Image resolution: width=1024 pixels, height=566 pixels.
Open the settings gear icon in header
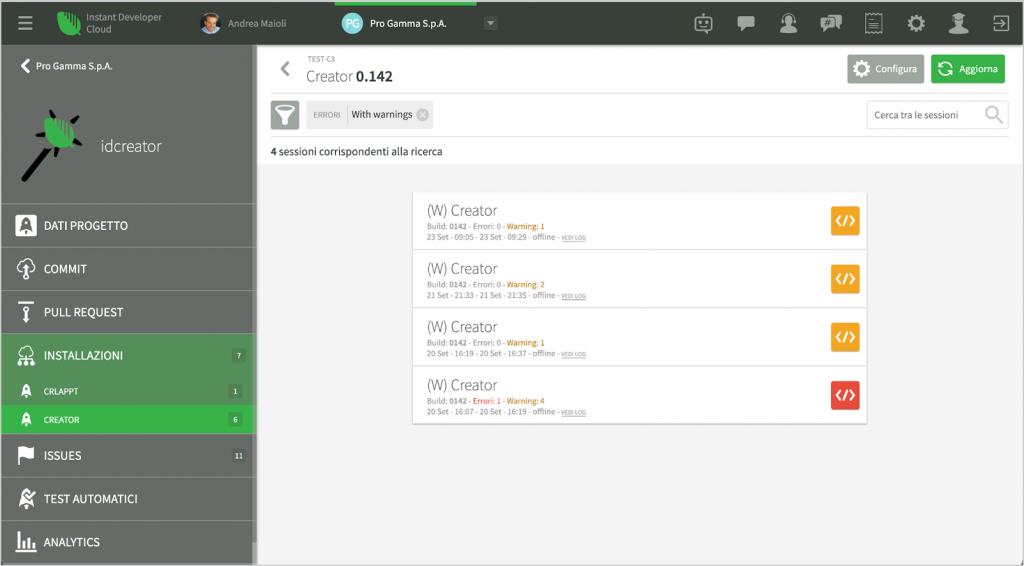pyautogui.click(x=916, y=24)
